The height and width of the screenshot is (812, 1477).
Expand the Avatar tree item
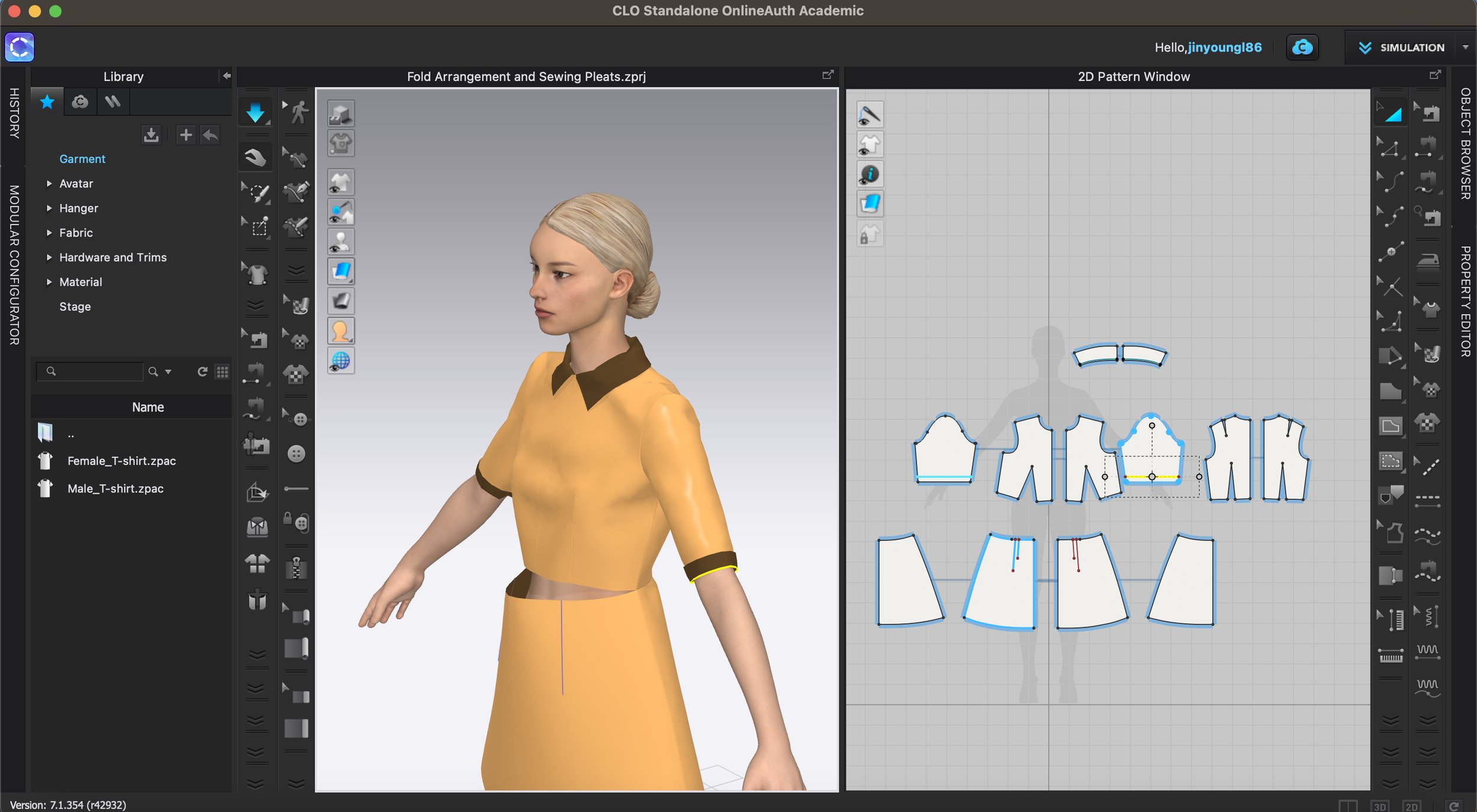49,184
